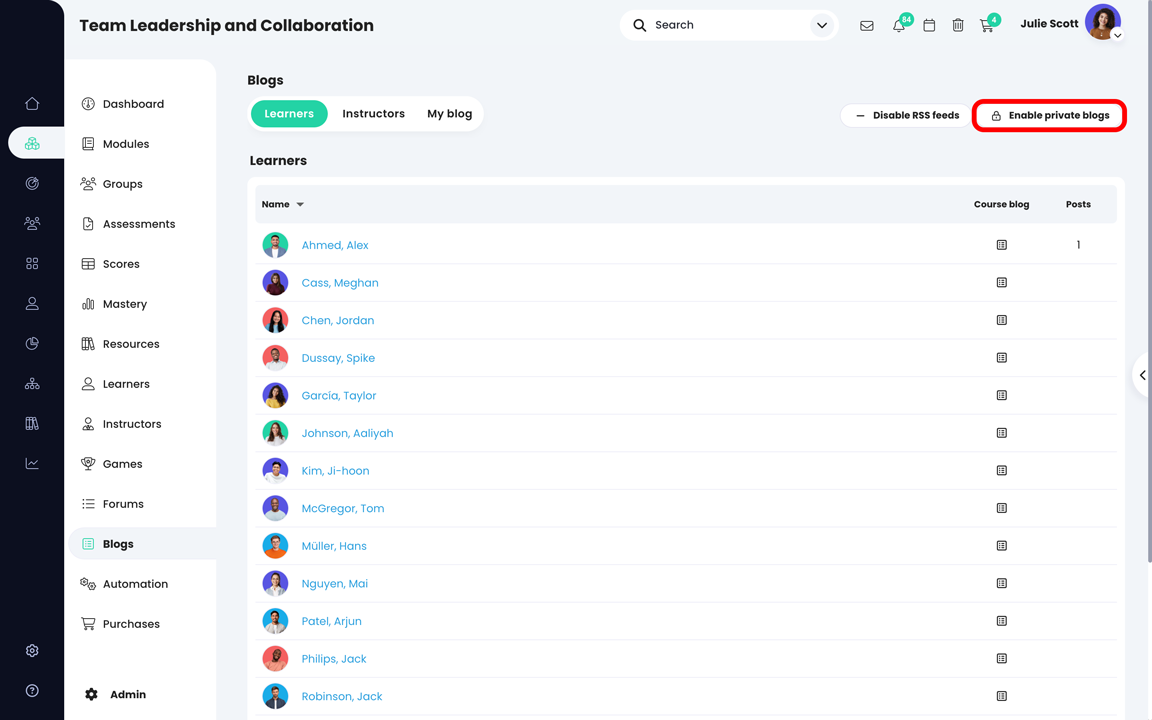
Task: Open the groups people icon in the dark sidebar
Action: click(x=32, y=223)
